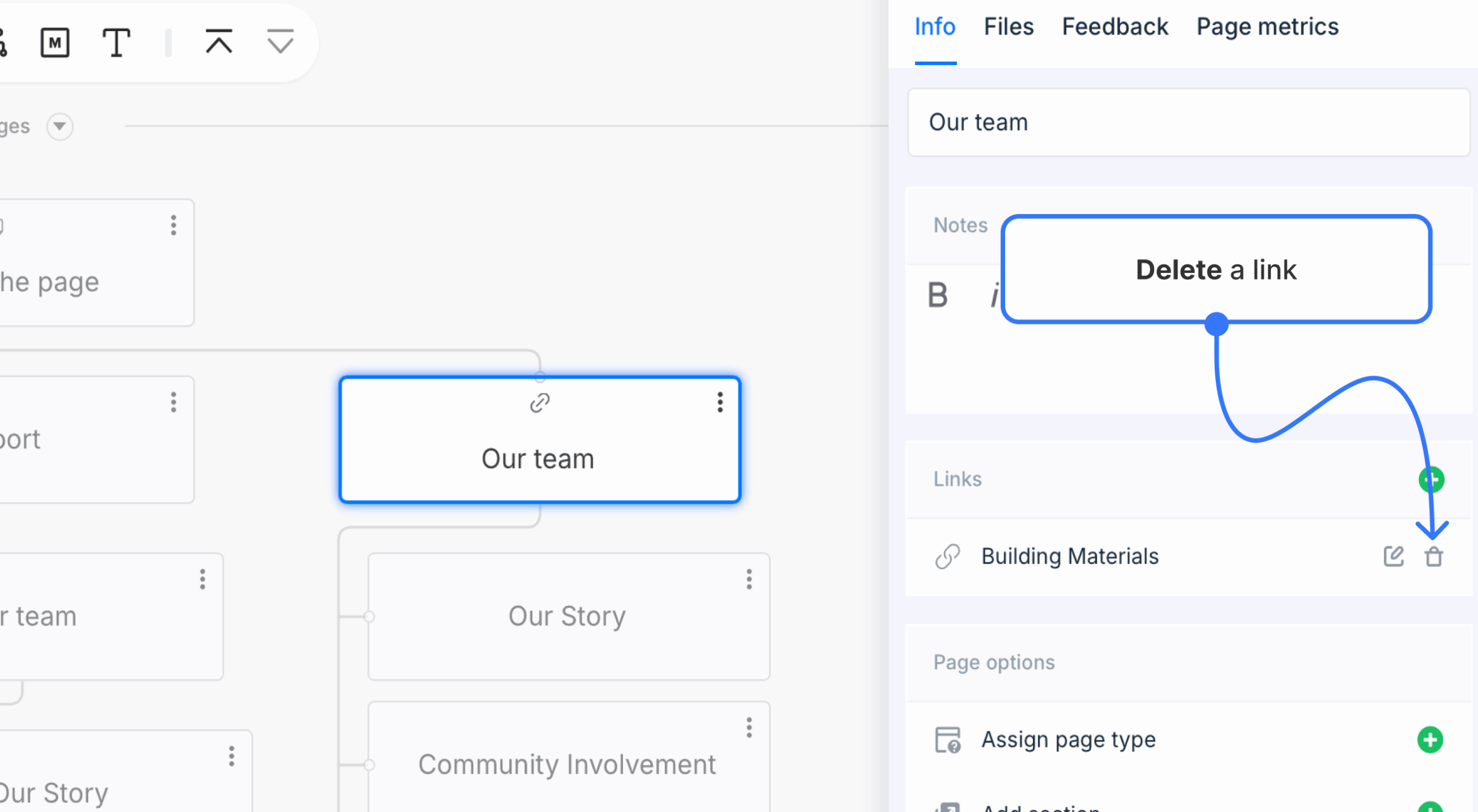This screenshot has height=812, width=1478.
Task: Open options menu of selected Our team card
Action: pos(720,402)
